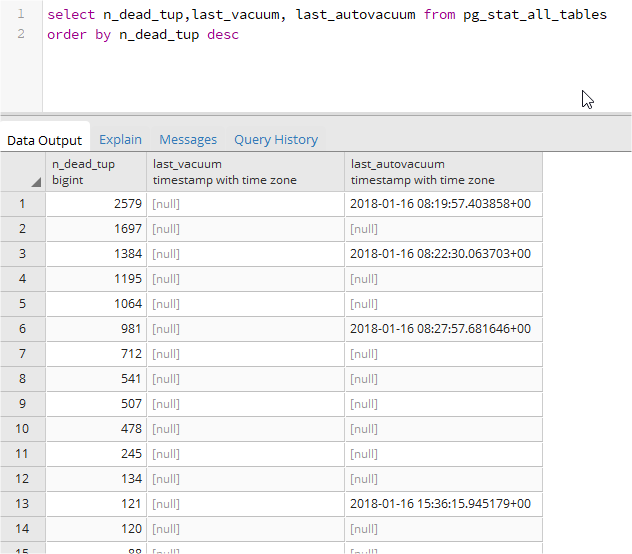
Task: Click the cell with value 981
Action: click(96, 329)
